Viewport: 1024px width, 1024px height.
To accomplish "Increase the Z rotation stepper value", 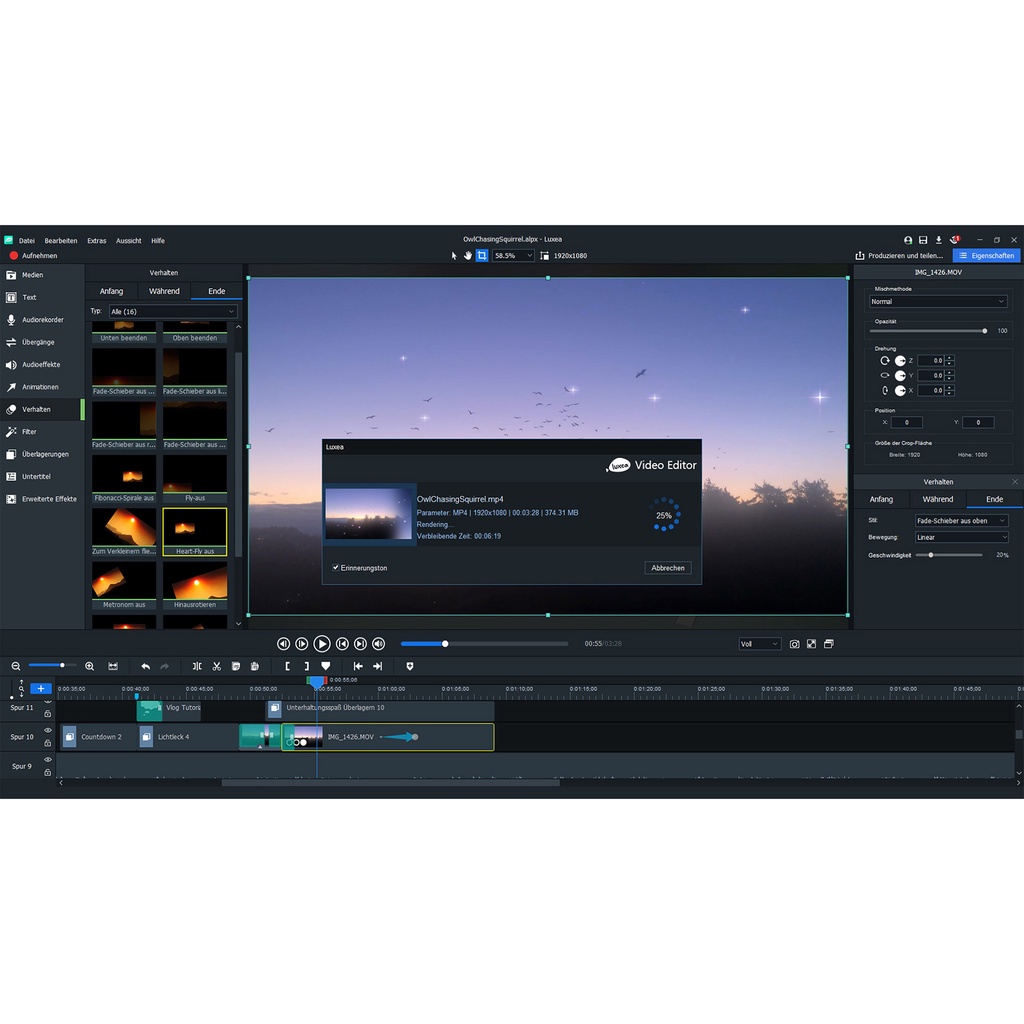I will 950,358.
